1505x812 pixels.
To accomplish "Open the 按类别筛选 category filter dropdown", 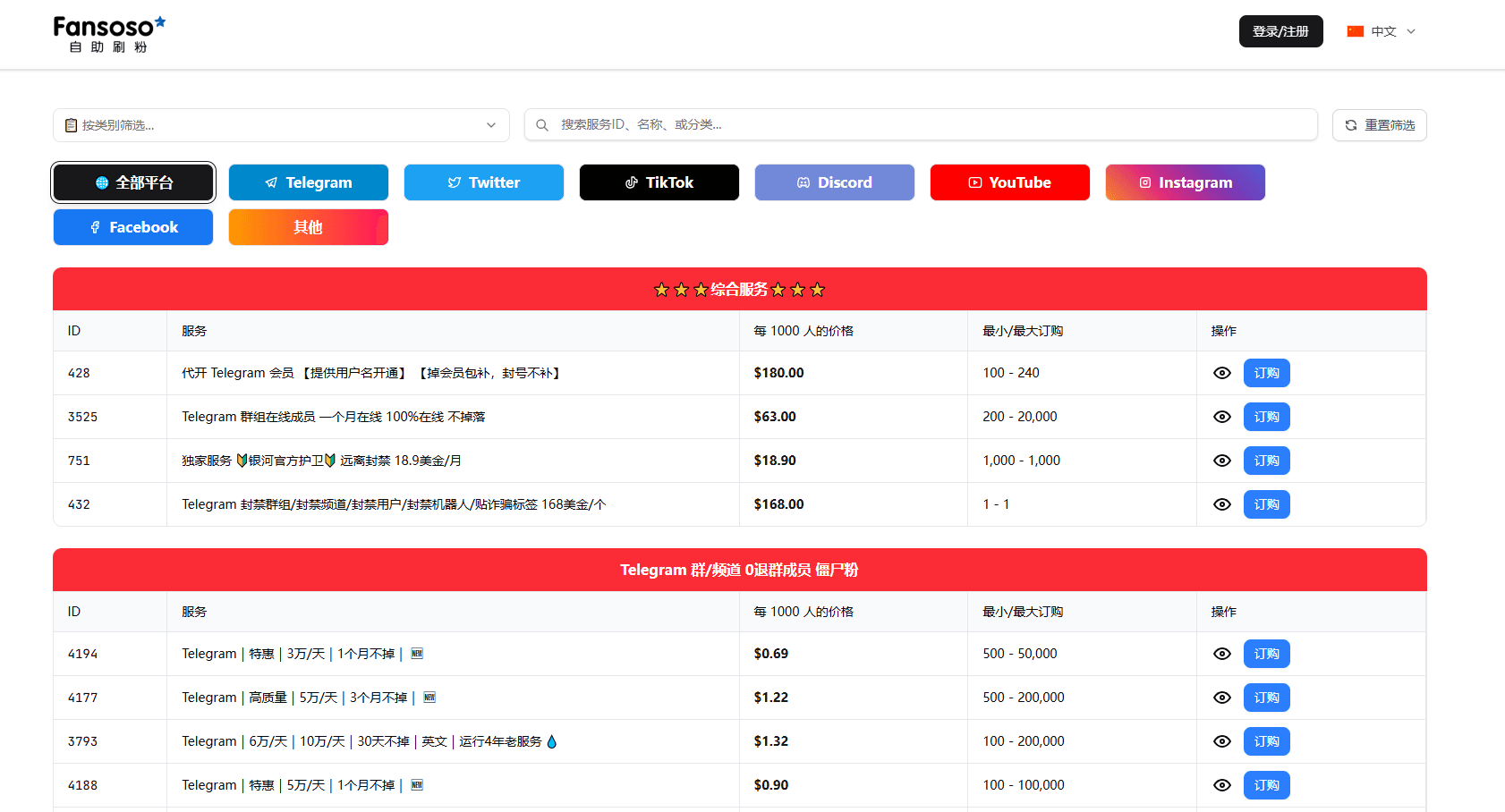I will [281, 125].
